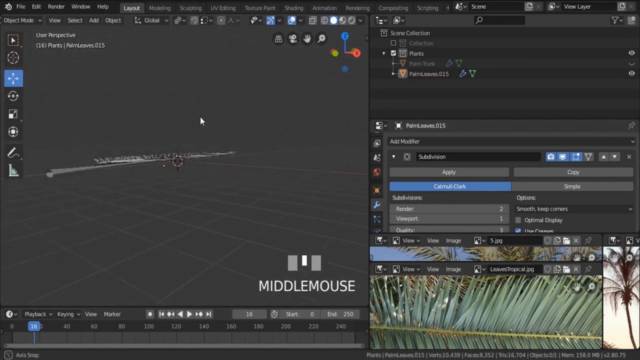640x360 pixels.
Task: Choose Simple subdivision type
Action: [572, 187]
